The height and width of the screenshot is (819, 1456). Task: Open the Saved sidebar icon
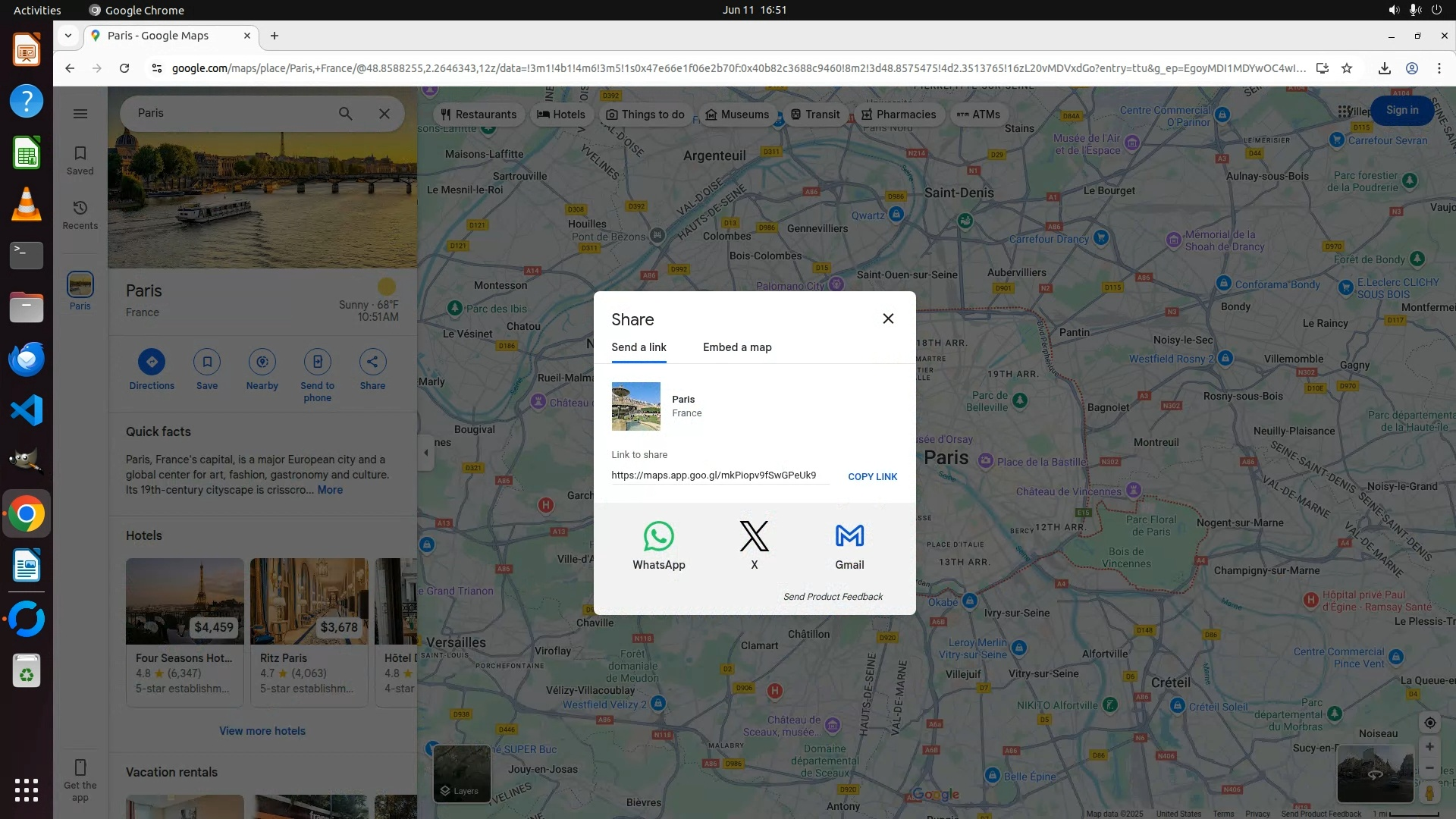coord(80,160)
